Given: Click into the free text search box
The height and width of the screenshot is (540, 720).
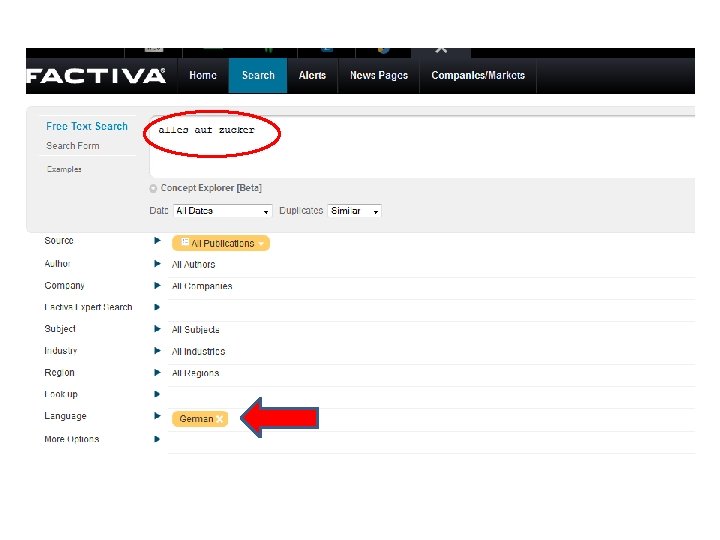Looking at the screenshot, I should pyautogui.click(x=422, y=147).
